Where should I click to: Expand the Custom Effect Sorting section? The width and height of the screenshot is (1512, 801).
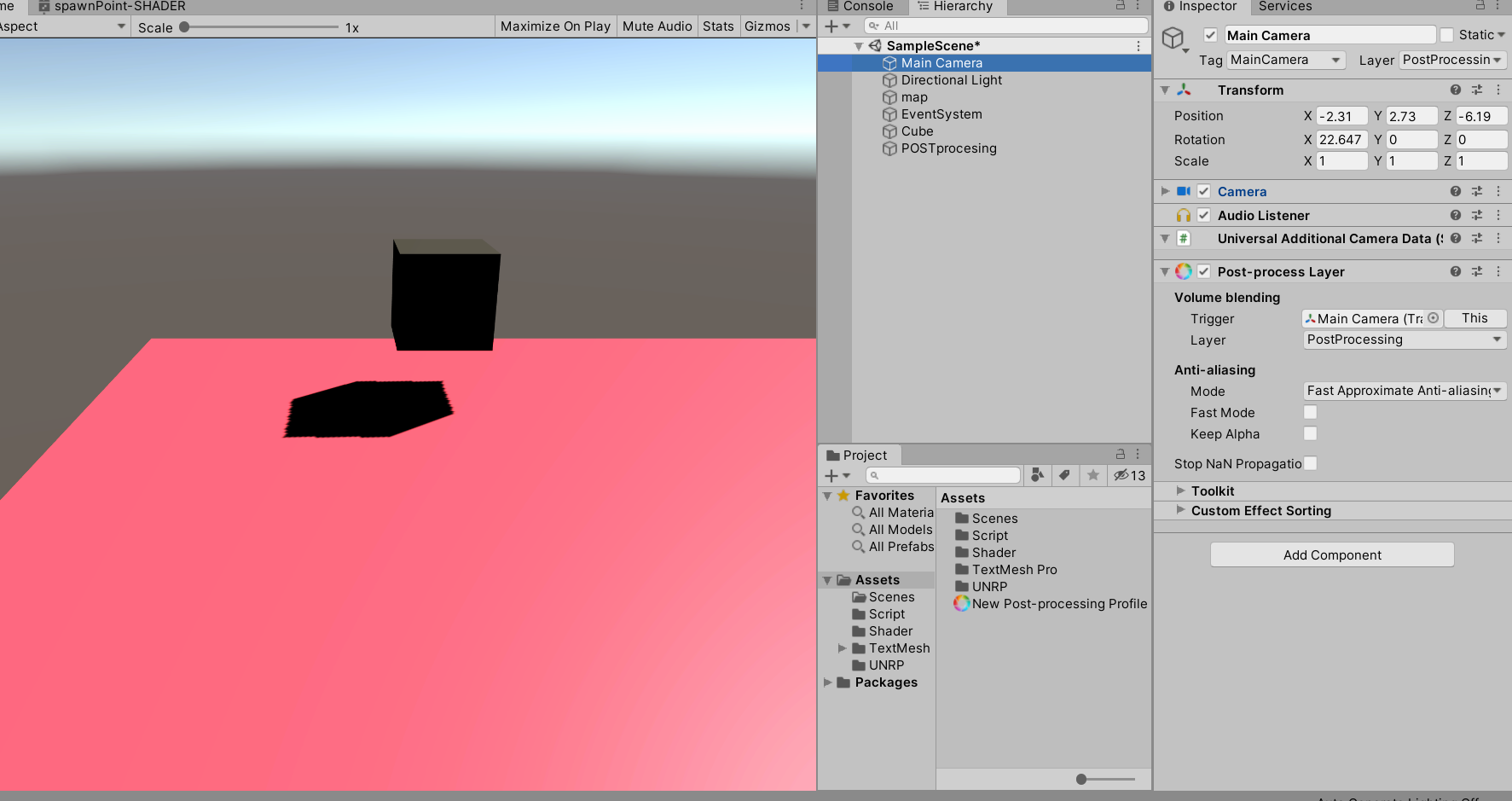pos(1181,510)
